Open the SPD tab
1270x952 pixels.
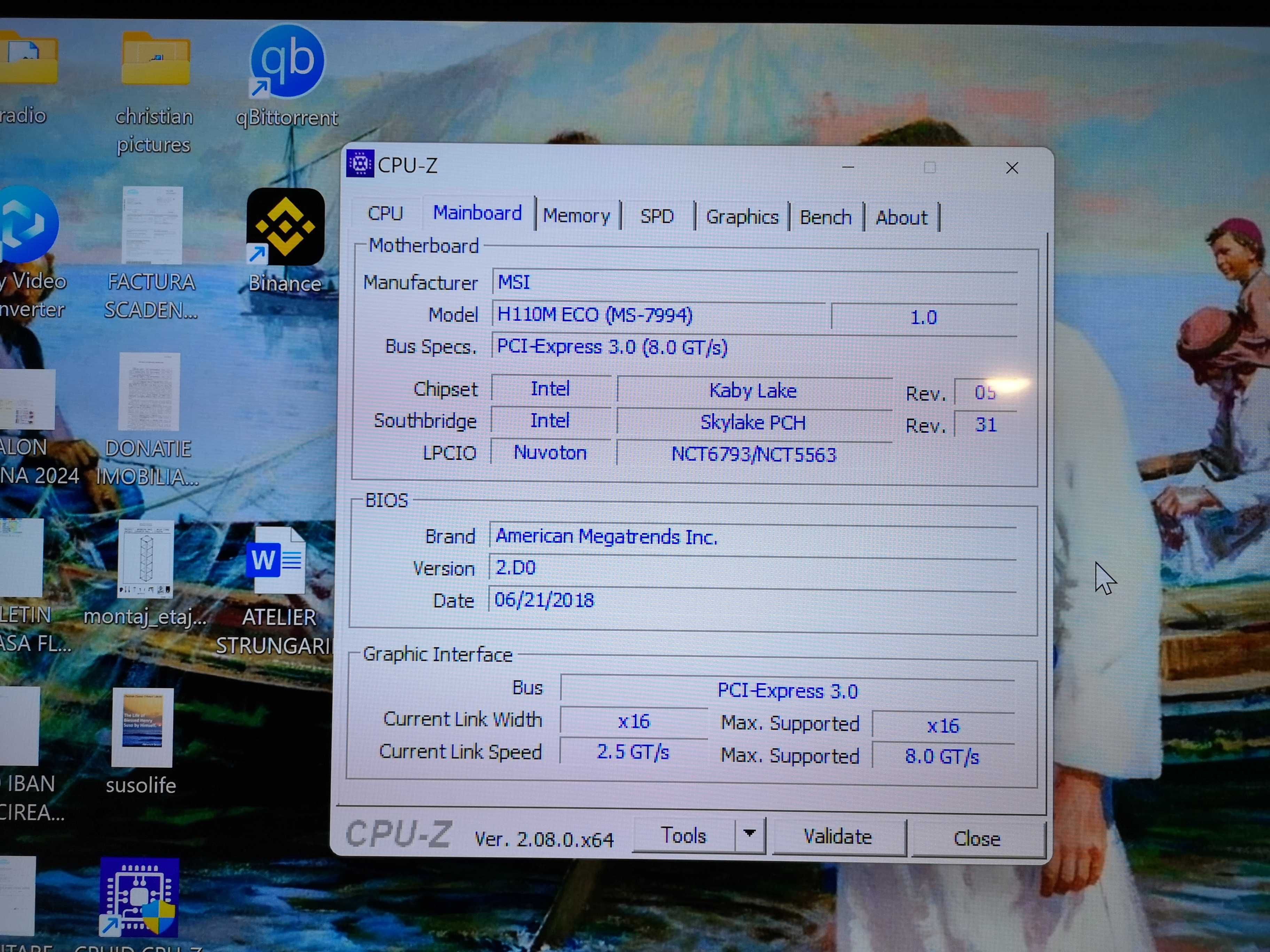coord(657,216)
